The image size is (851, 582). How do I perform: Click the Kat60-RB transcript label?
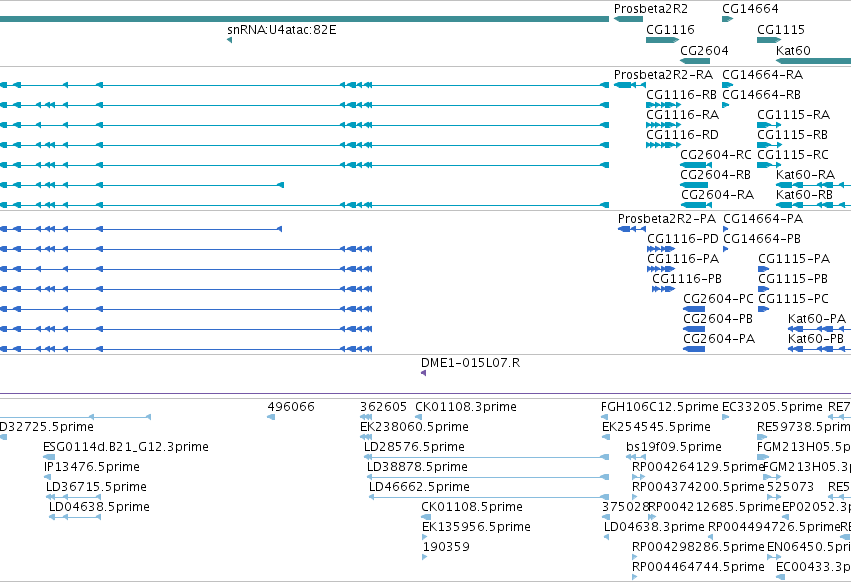pyautogui.click(x=804, y=194)
